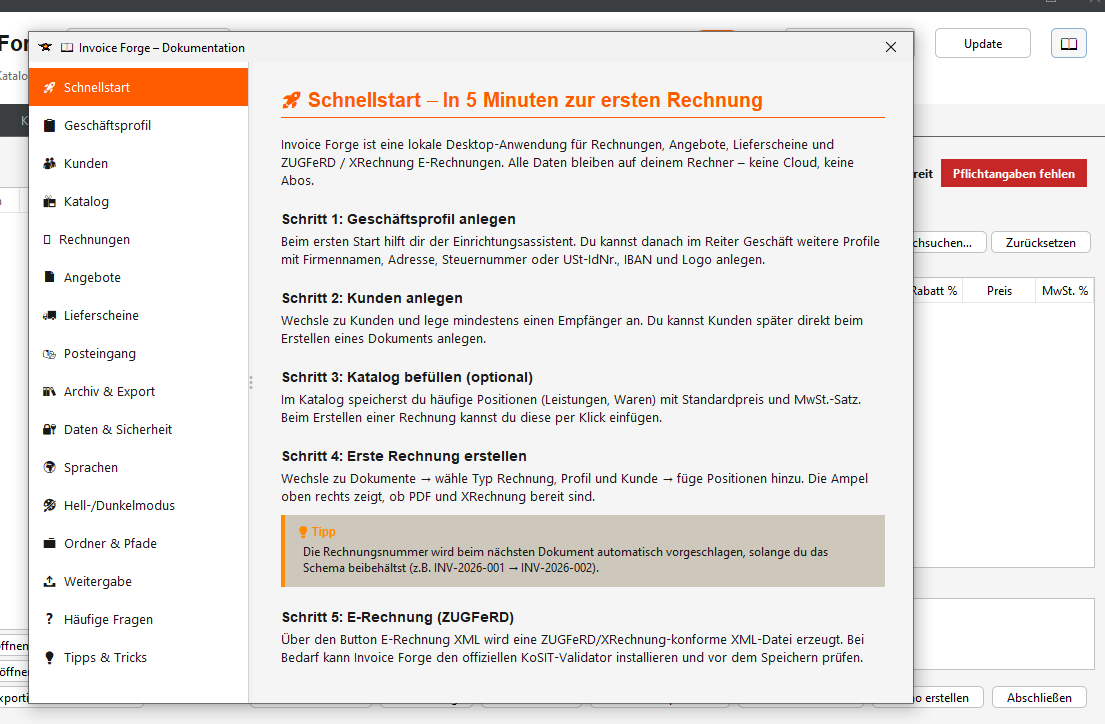Viewport: 1105px width, 724px height.
Task: Select Kunden in the documentation sidebar
Action: [139, 164]
